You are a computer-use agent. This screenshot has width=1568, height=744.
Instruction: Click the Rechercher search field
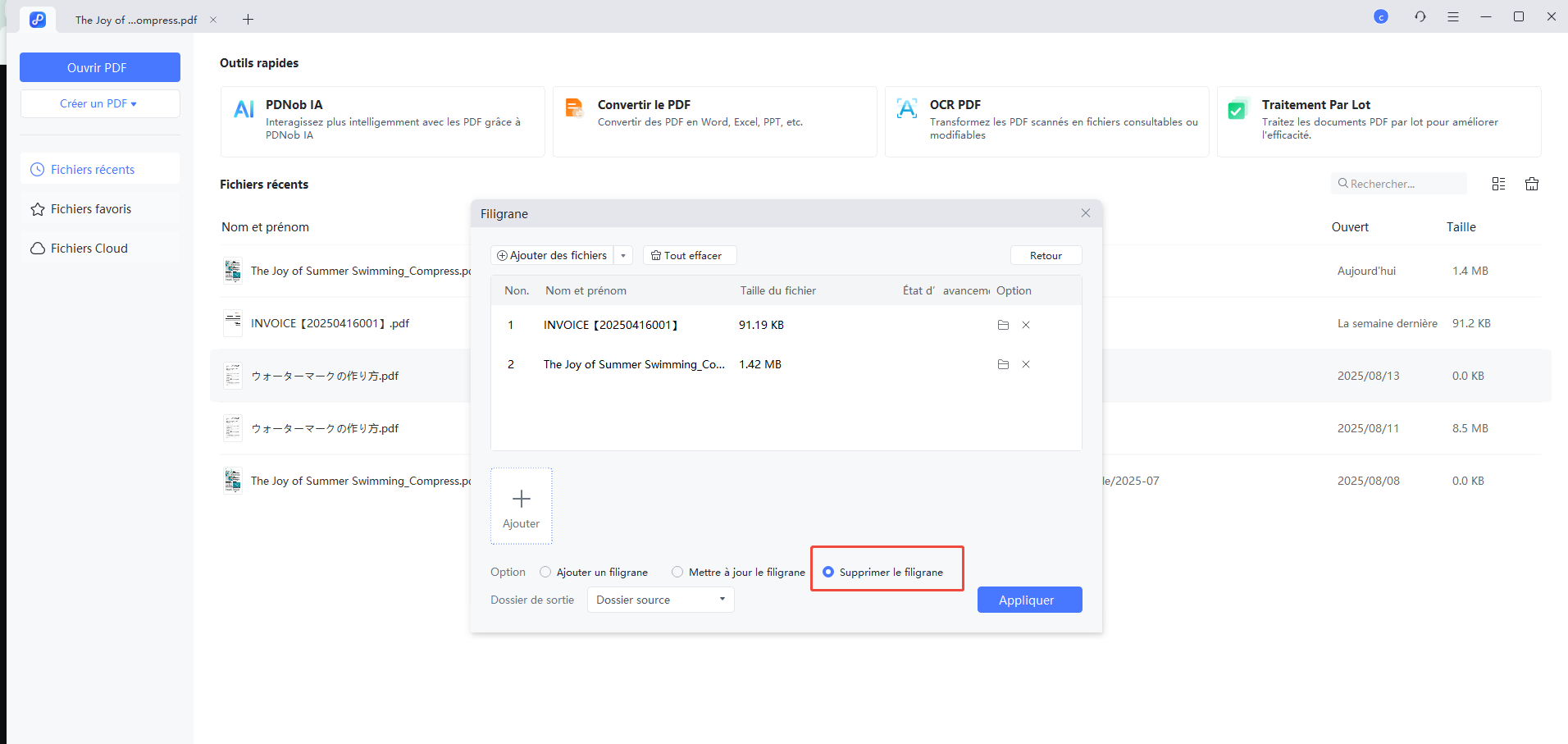tap(1399, 183)
